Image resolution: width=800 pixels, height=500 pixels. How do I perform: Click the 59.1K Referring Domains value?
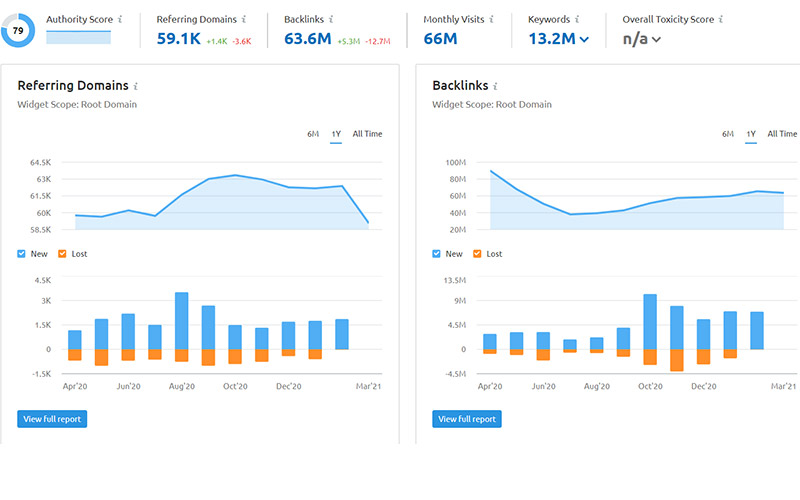tap(178, 39)
